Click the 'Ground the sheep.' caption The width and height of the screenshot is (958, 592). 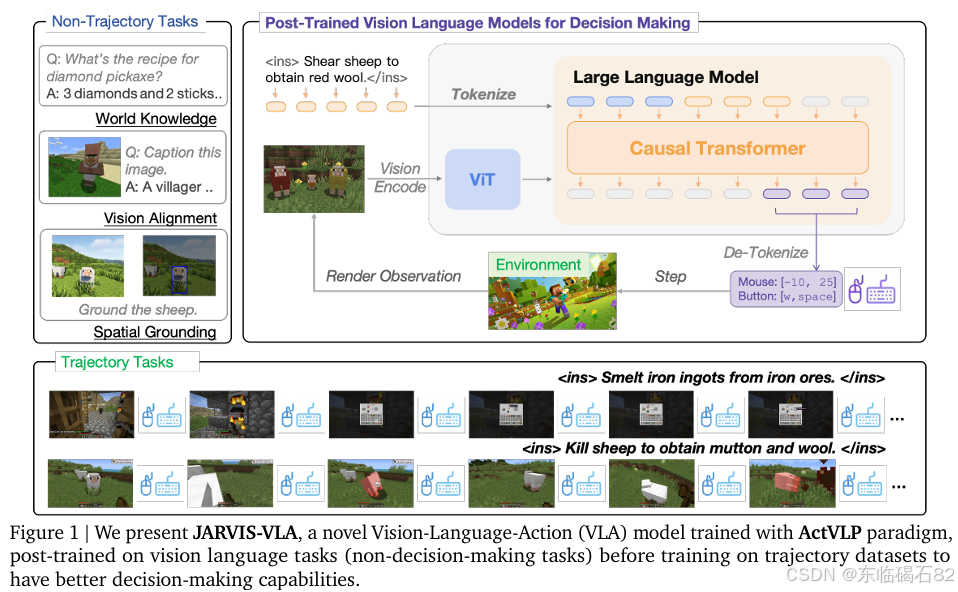click(x=138, y=310)
